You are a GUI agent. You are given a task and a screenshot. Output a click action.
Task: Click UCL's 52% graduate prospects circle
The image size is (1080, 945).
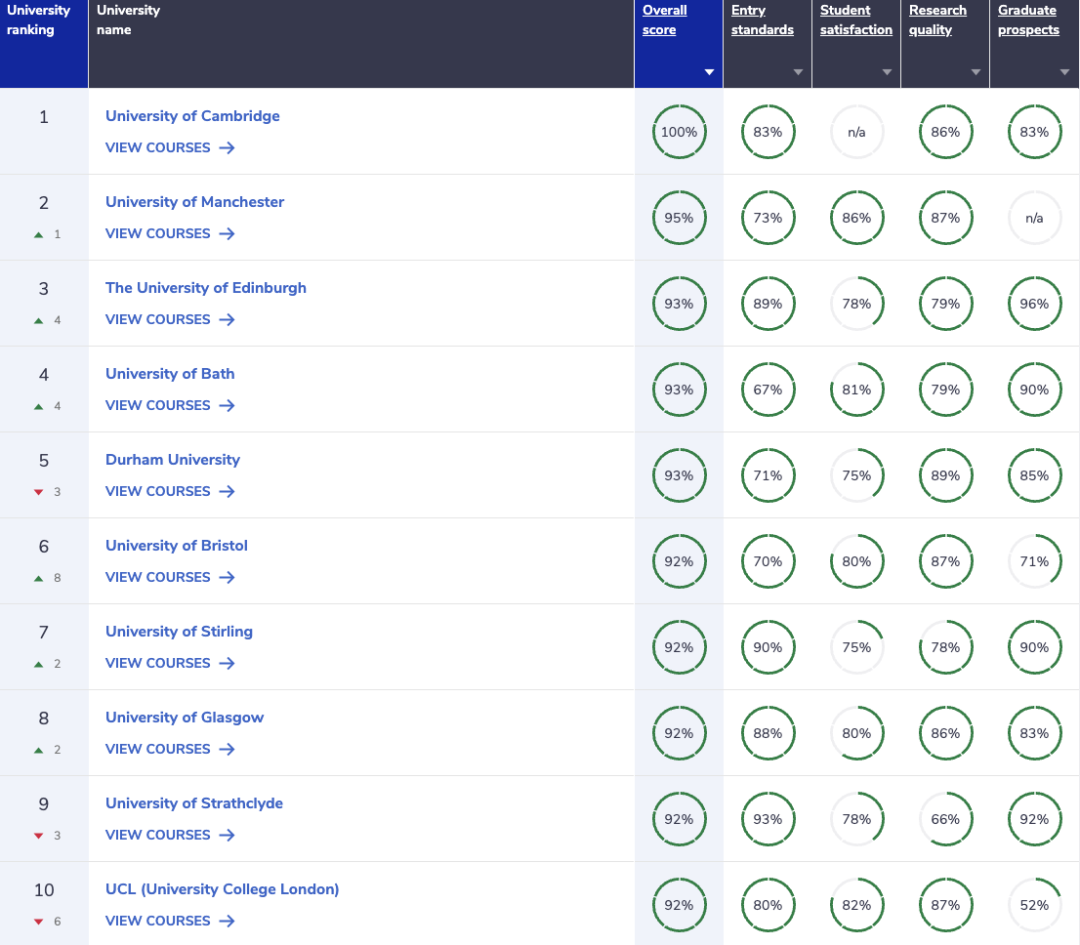[1034, 905]
